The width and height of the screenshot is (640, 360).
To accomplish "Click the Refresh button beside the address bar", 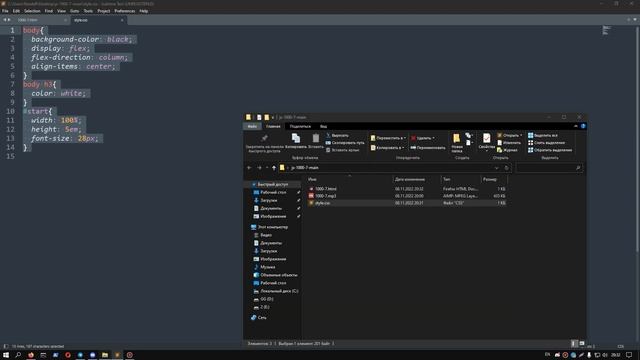I will (x=507, y=168).
